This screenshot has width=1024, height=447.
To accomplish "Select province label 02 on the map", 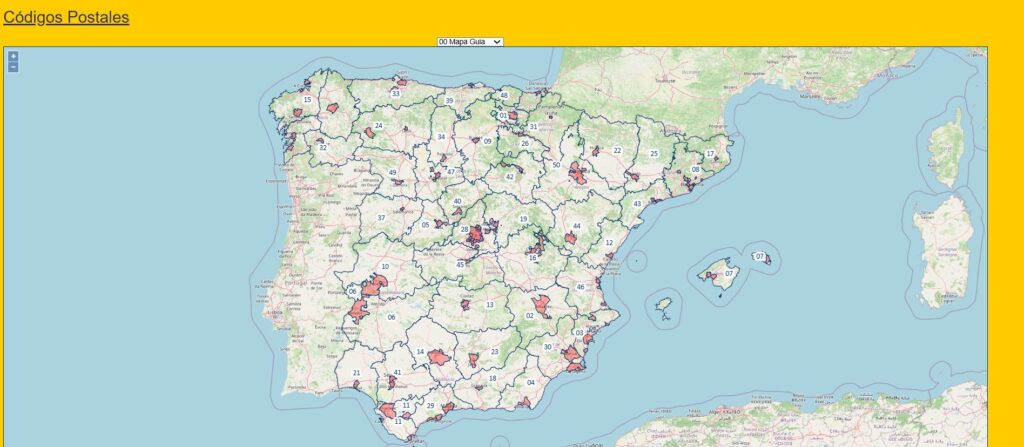I will 530,316.
